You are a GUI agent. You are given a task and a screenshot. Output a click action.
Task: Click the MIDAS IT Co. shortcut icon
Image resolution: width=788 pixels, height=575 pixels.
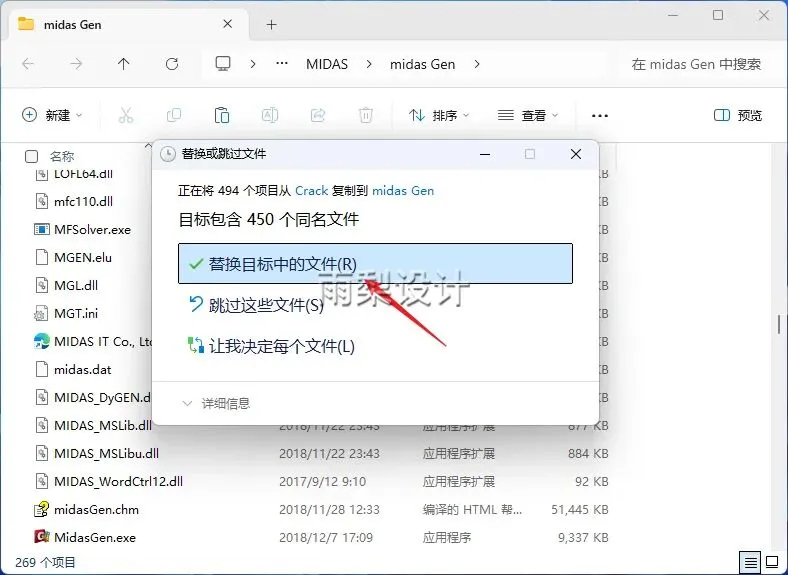click(41, 341)
